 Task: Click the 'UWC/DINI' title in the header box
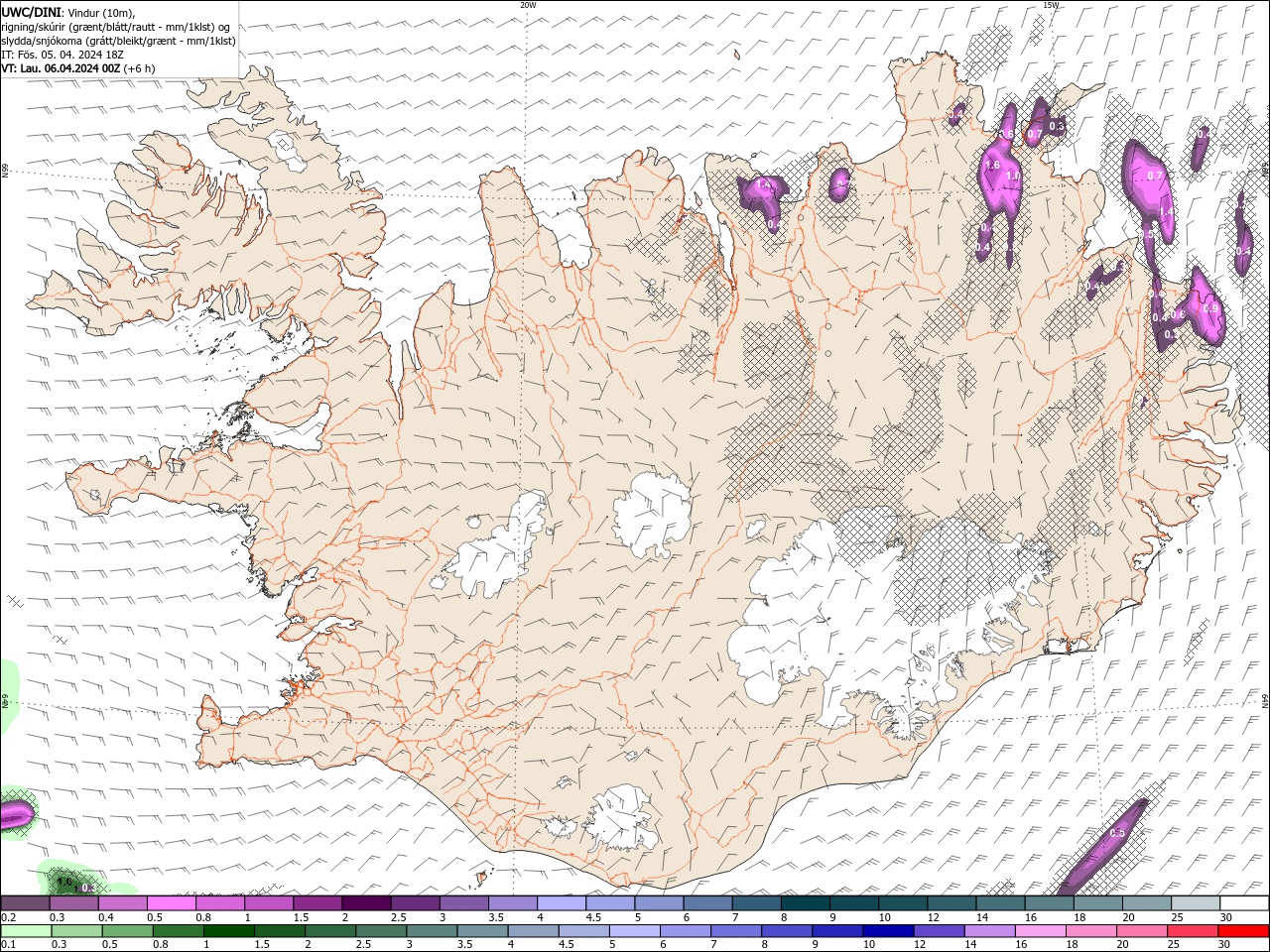click(x=31, y=13)
